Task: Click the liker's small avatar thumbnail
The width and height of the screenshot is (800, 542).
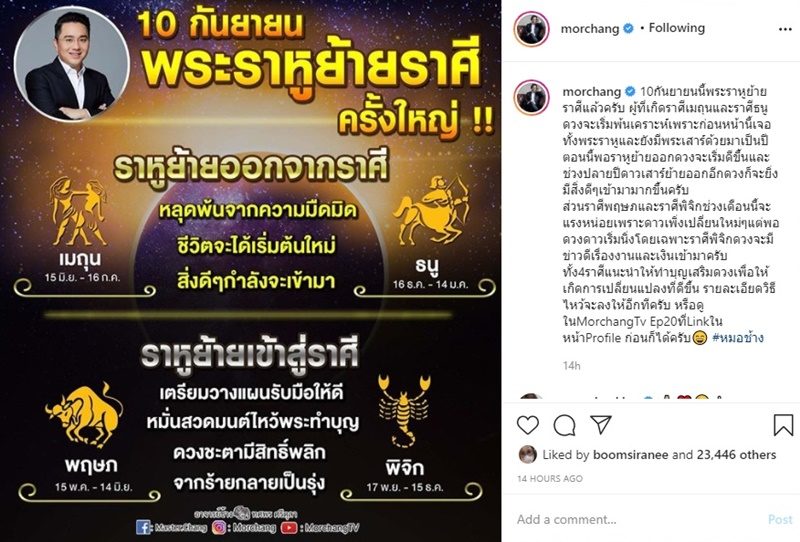Action: 528,454
